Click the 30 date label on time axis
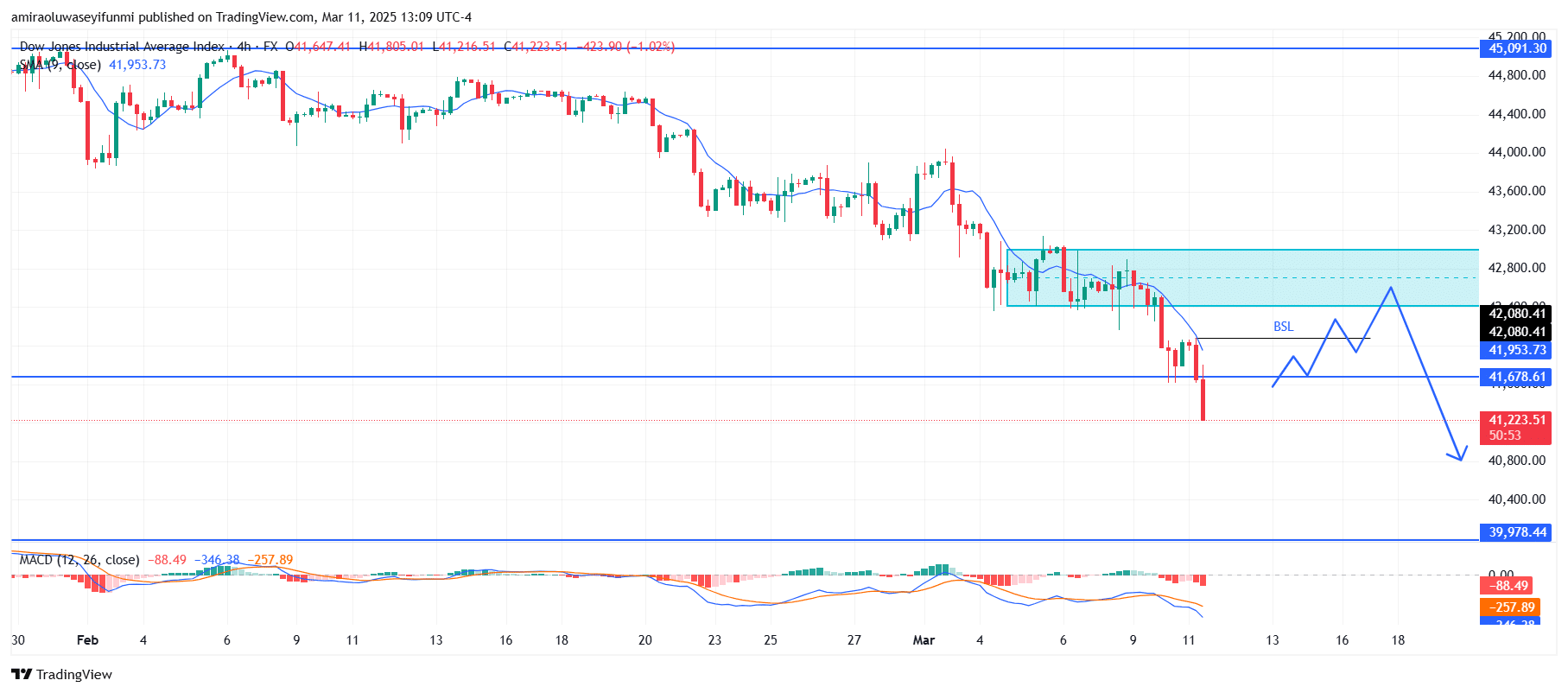The height and width of the screenshot is (693, 1568). 18,640
